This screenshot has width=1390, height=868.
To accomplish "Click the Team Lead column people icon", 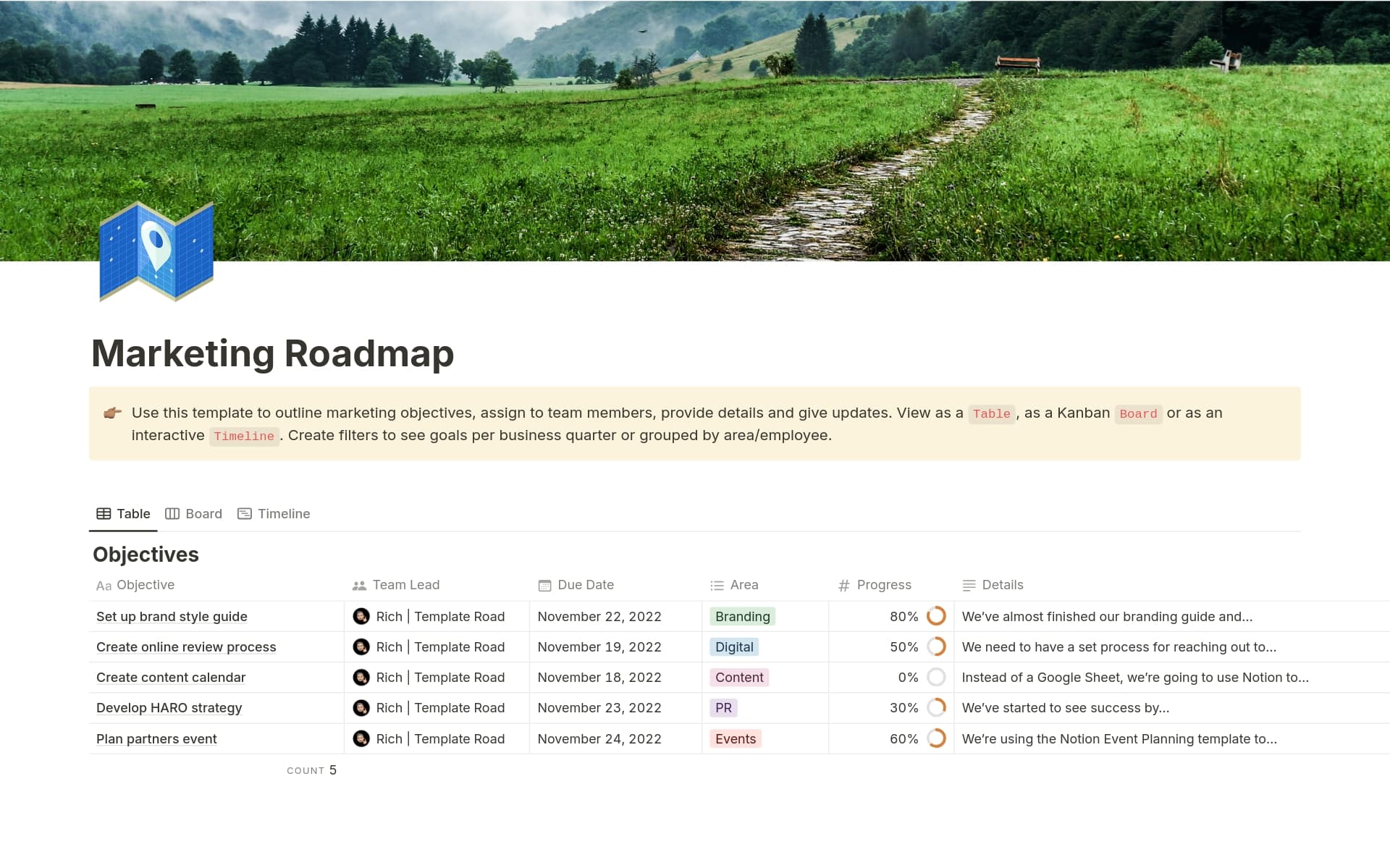I will (359, 586).
